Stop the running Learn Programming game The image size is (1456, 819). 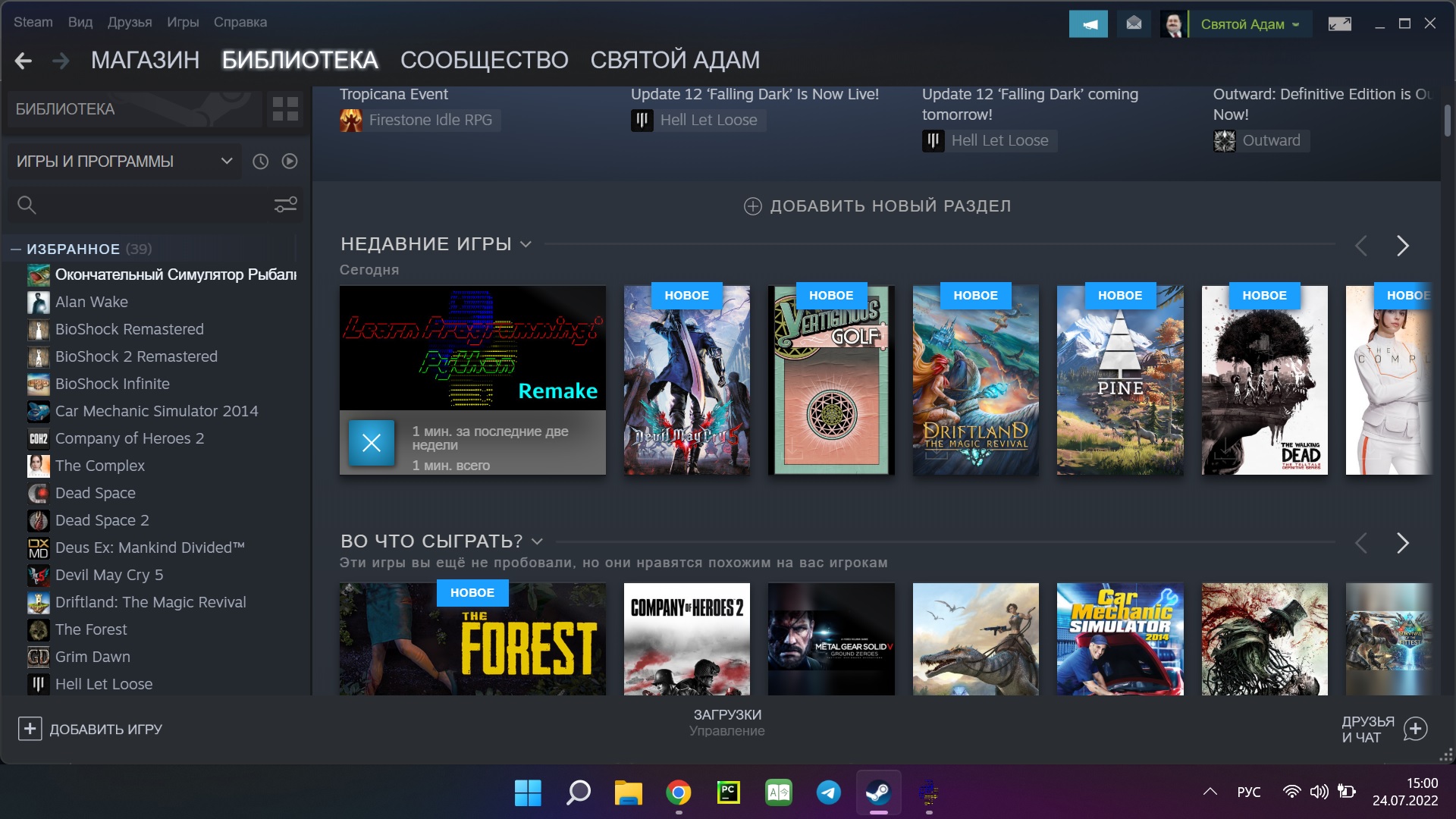click(371, 443)
